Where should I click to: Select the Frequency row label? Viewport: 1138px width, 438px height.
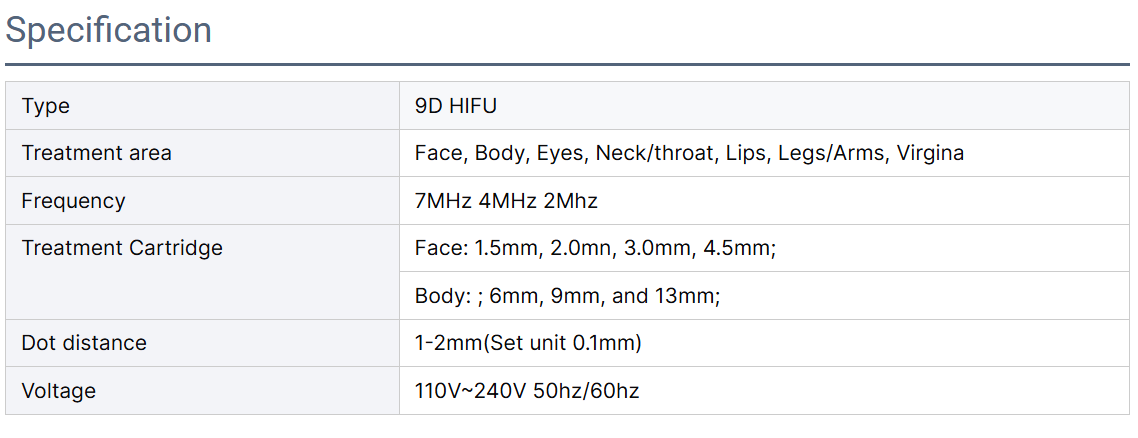73,201
